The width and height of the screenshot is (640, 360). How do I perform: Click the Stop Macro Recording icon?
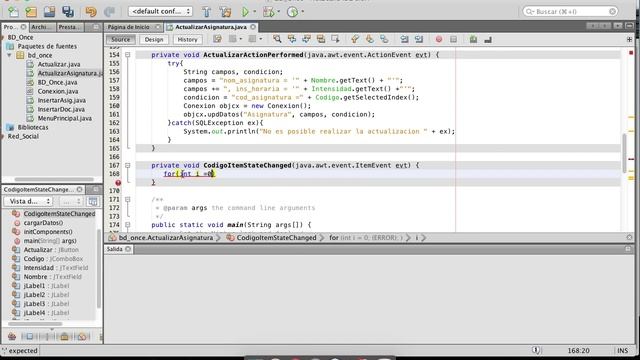tap(453, 40)
